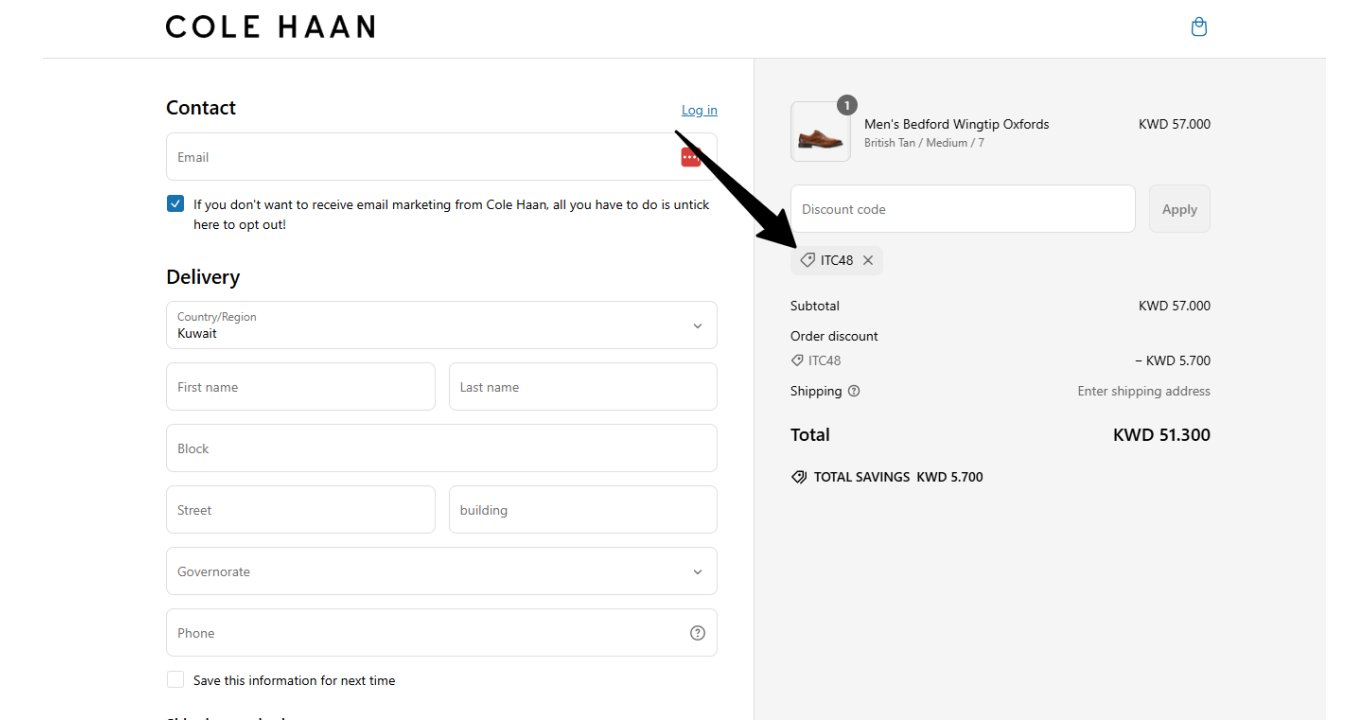
Task: Click the Total amount KWD 51.300
Action: (1161, 435)
